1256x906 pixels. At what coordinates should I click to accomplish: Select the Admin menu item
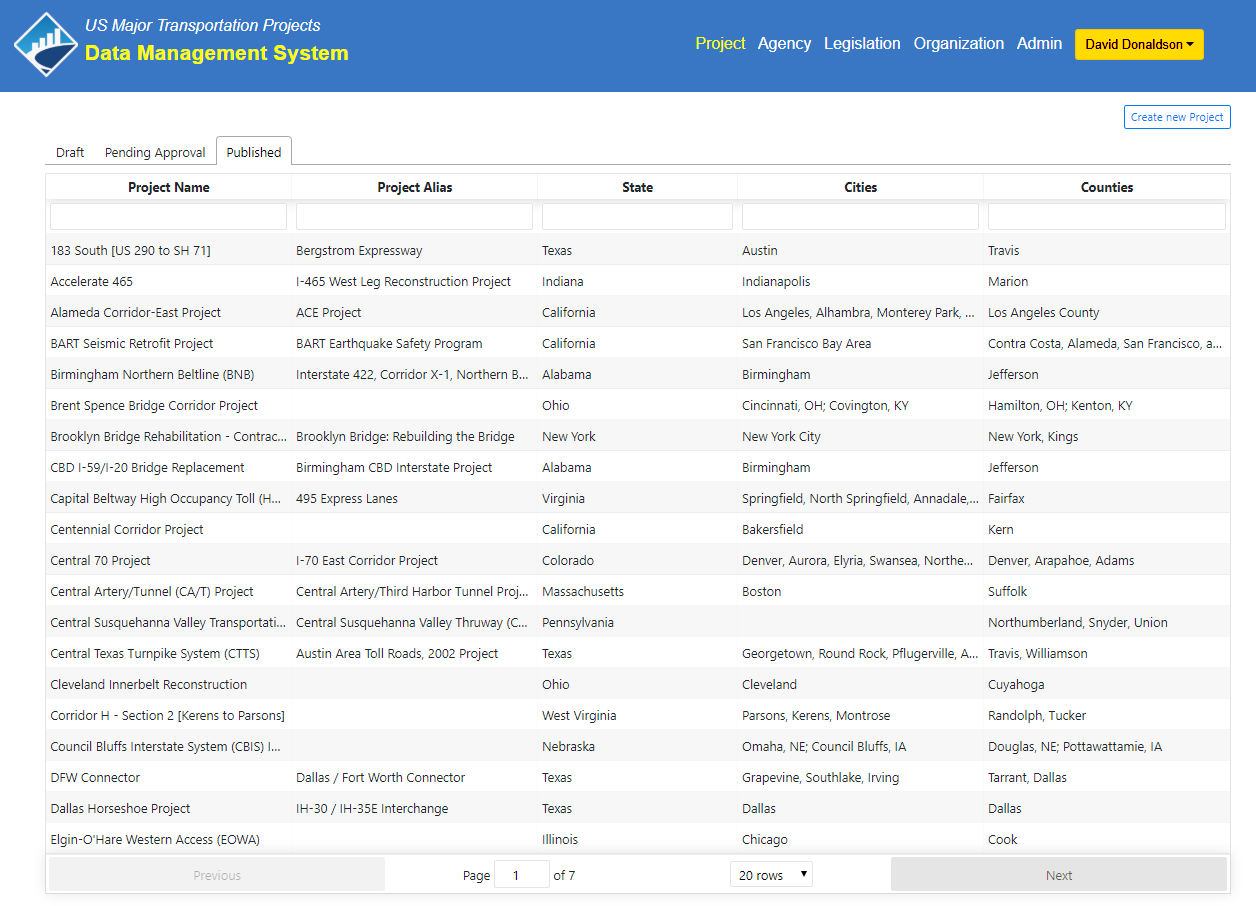[1039, 44]
